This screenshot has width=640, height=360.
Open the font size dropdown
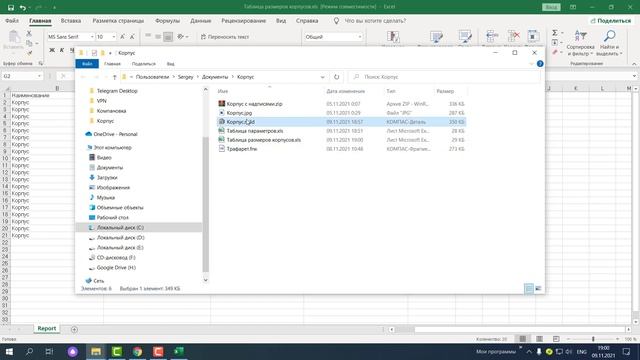click(113, 37)
